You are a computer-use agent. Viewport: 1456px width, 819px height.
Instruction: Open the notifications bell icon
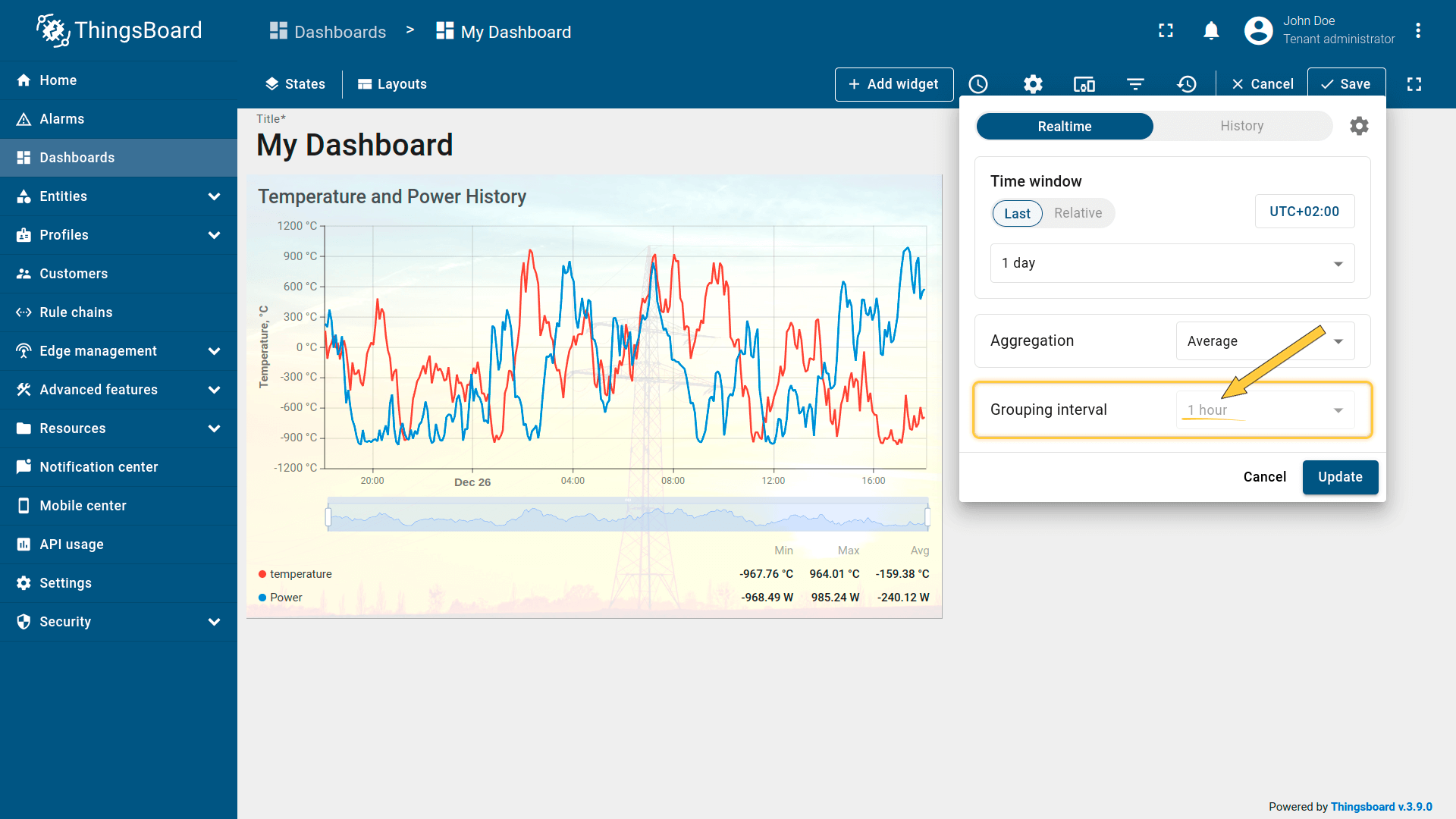point(1211,31)
